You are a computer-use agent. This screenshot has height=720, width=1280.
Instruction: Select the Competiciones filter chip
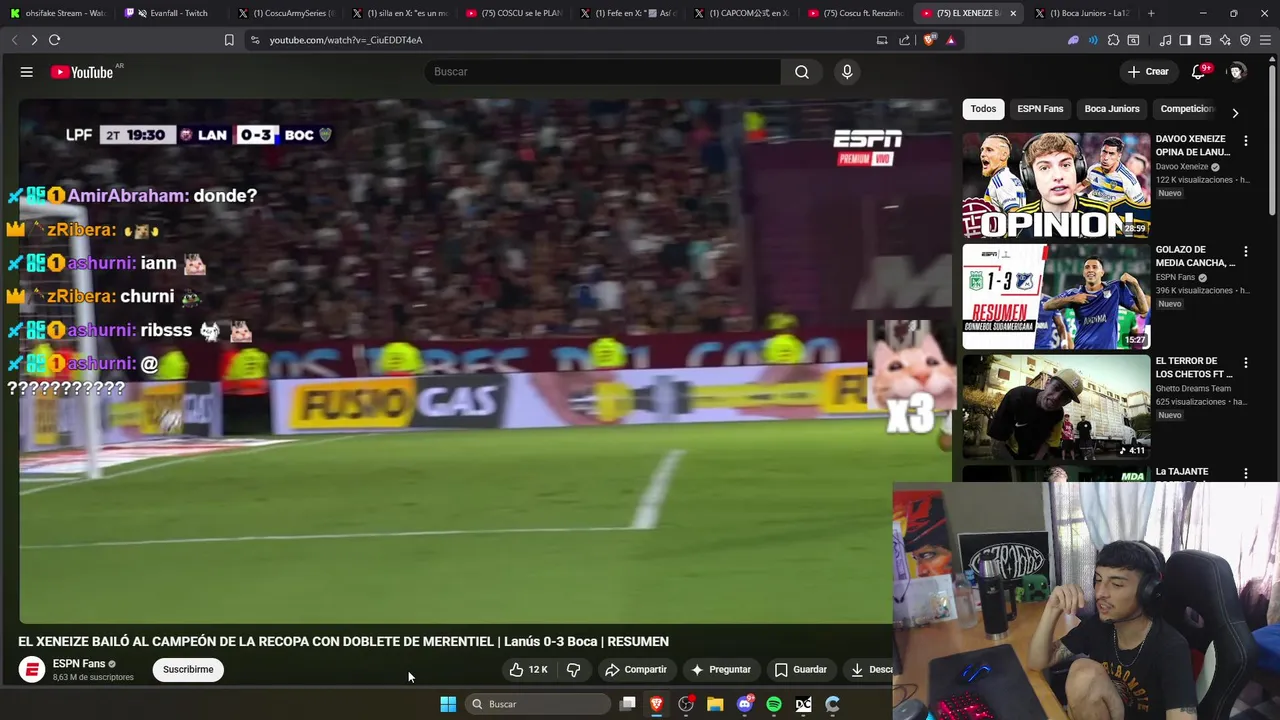point(1187,109)
